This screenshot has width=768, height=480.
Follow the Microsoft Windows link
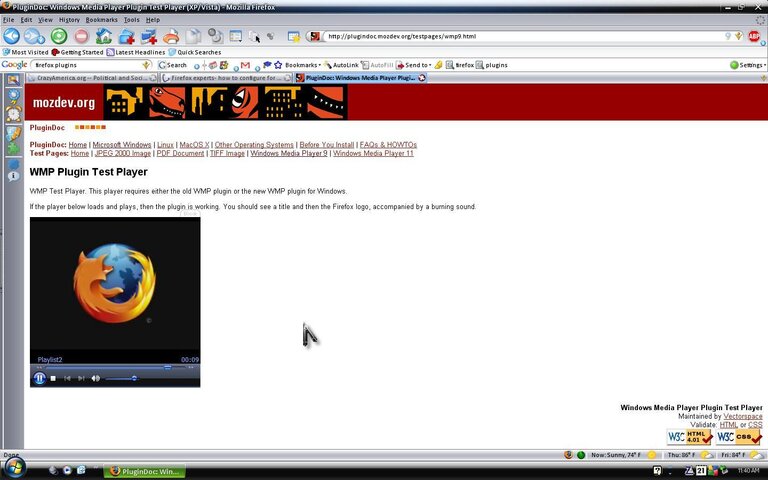[x=122, y=145]
